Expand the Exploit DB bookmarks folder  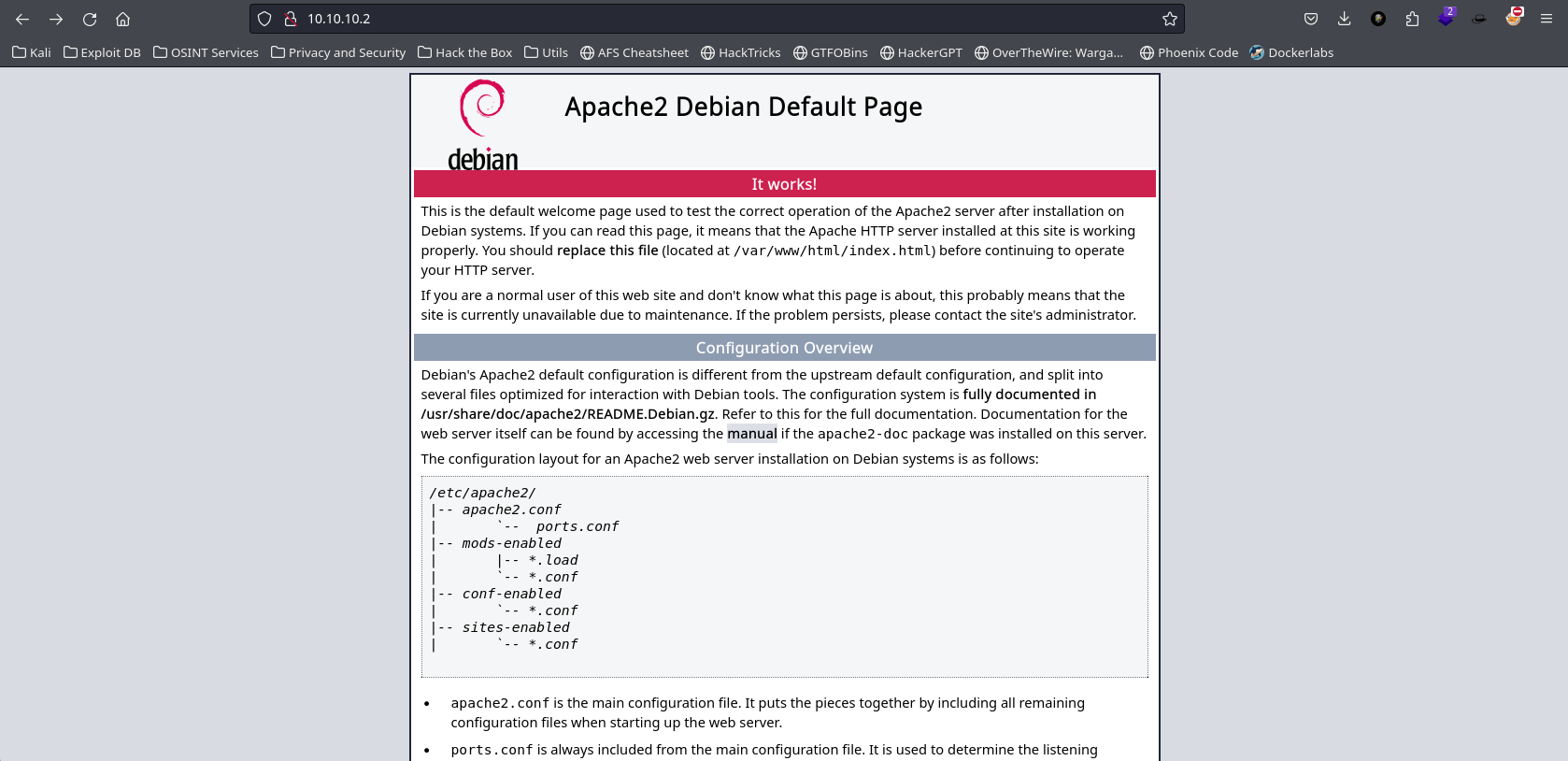pyautogui.click(x=102, y=52)
